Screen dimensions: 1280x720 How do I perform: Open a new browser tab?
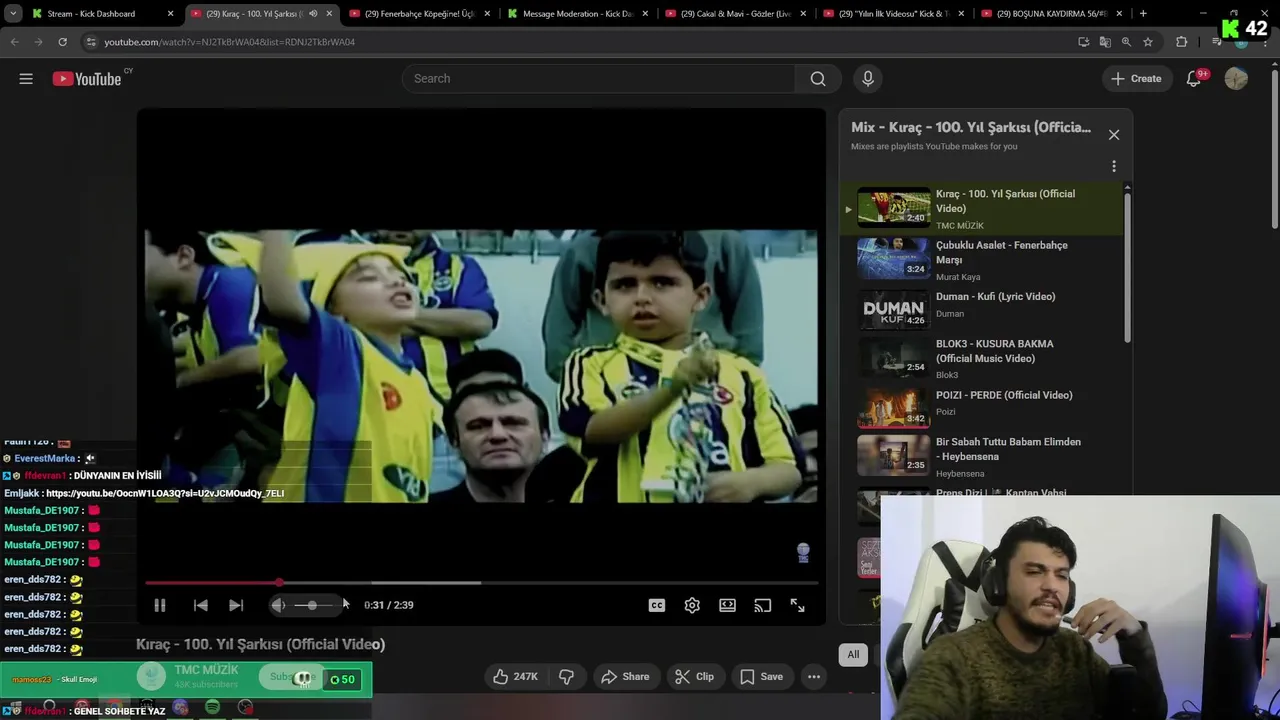point(1143,14)
